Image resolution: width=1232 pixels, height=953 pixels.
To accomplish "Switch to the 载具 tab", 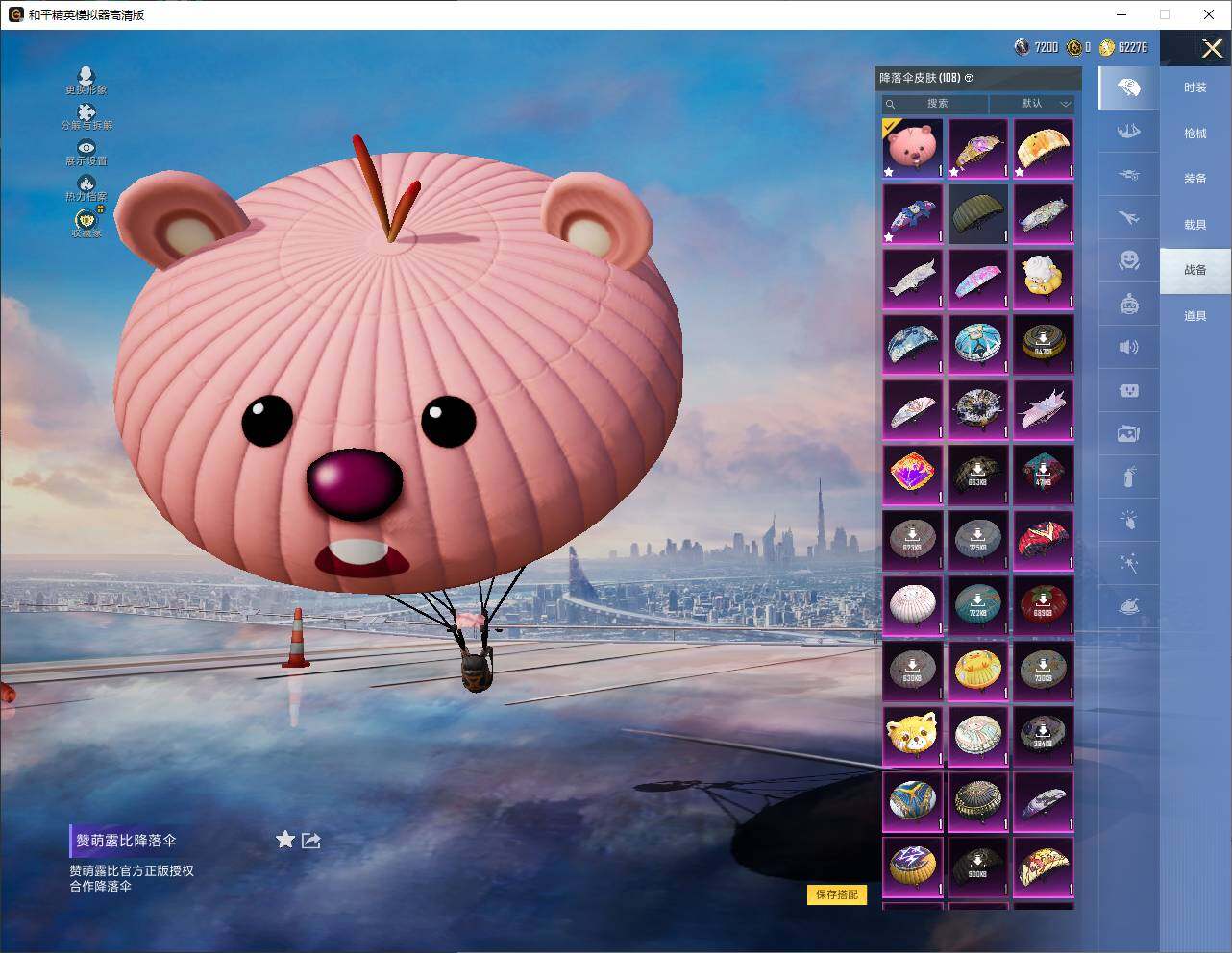I will (x=1195, y=225).
